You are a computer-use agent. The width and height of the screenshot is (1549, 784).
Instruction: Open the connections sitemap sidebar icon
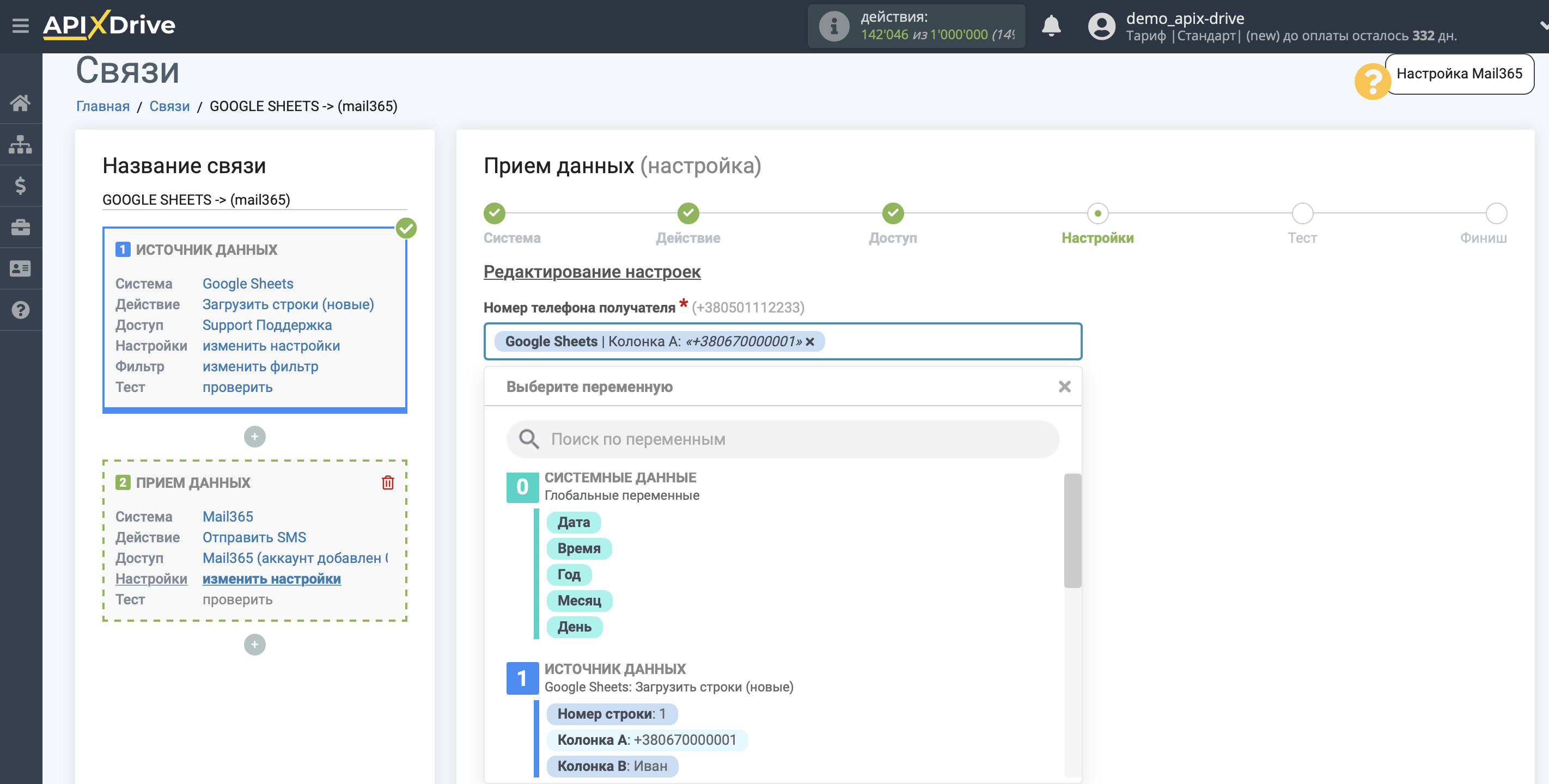tap(21, 144)
